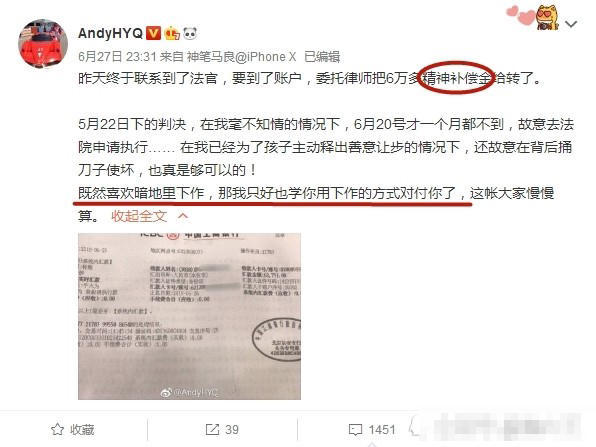The height and width of the screenshot is (447, 596).
Task: Click the repost share icon
Action: 212,430
